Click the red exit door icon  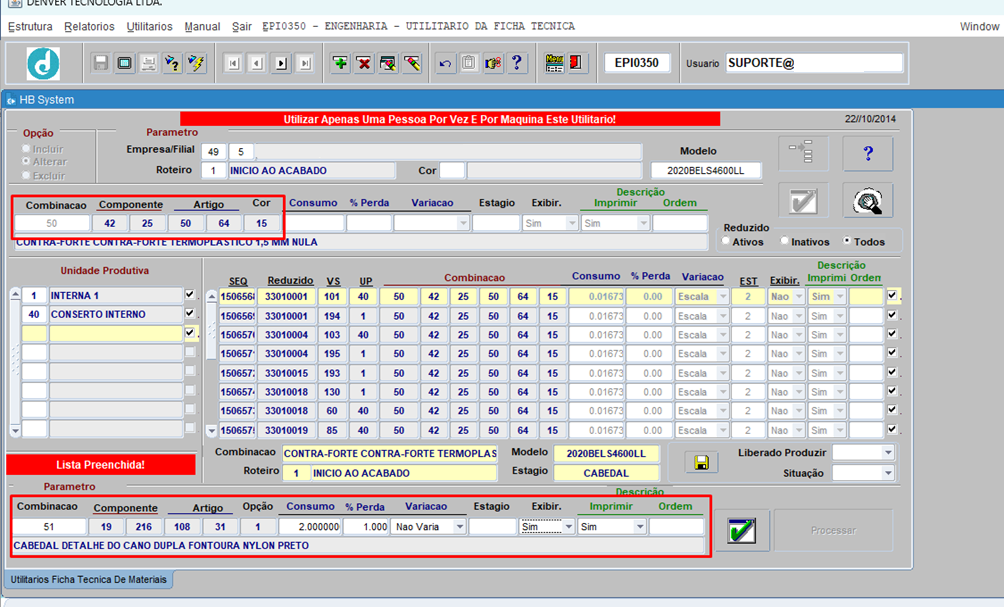point(576,63)
